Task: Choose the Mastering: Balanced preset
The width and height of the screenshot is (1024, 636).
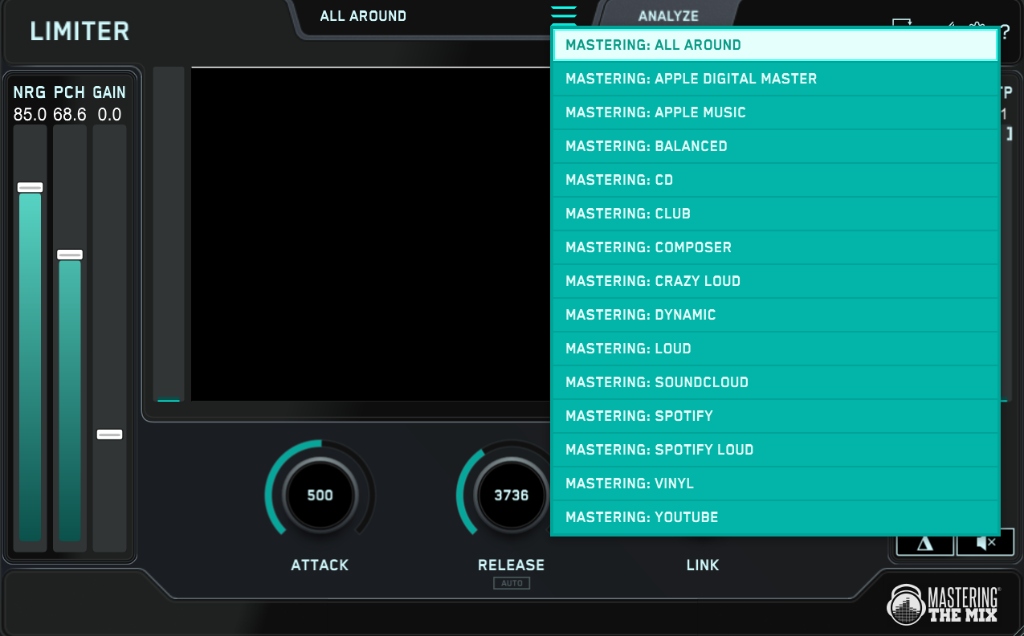Action: [x=775, y=146]
